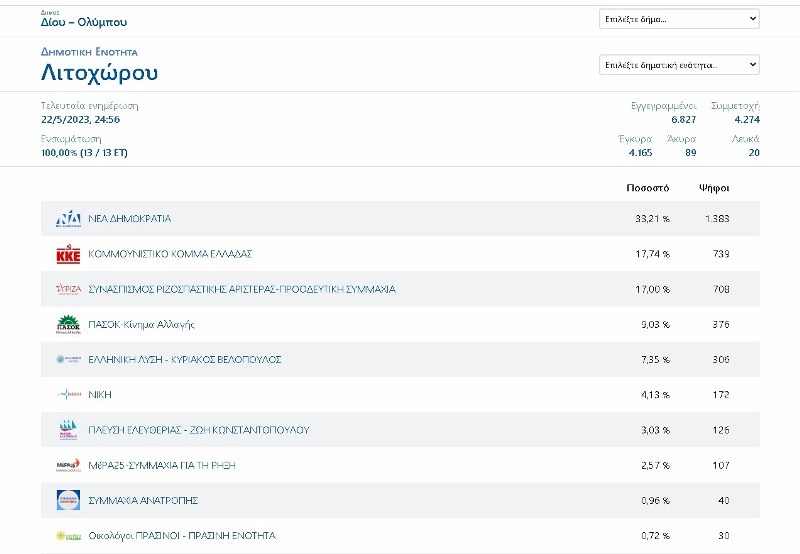Click the 1.383 votes value
Viewport: 800px width, 554px height.
(x=717, y=219)
